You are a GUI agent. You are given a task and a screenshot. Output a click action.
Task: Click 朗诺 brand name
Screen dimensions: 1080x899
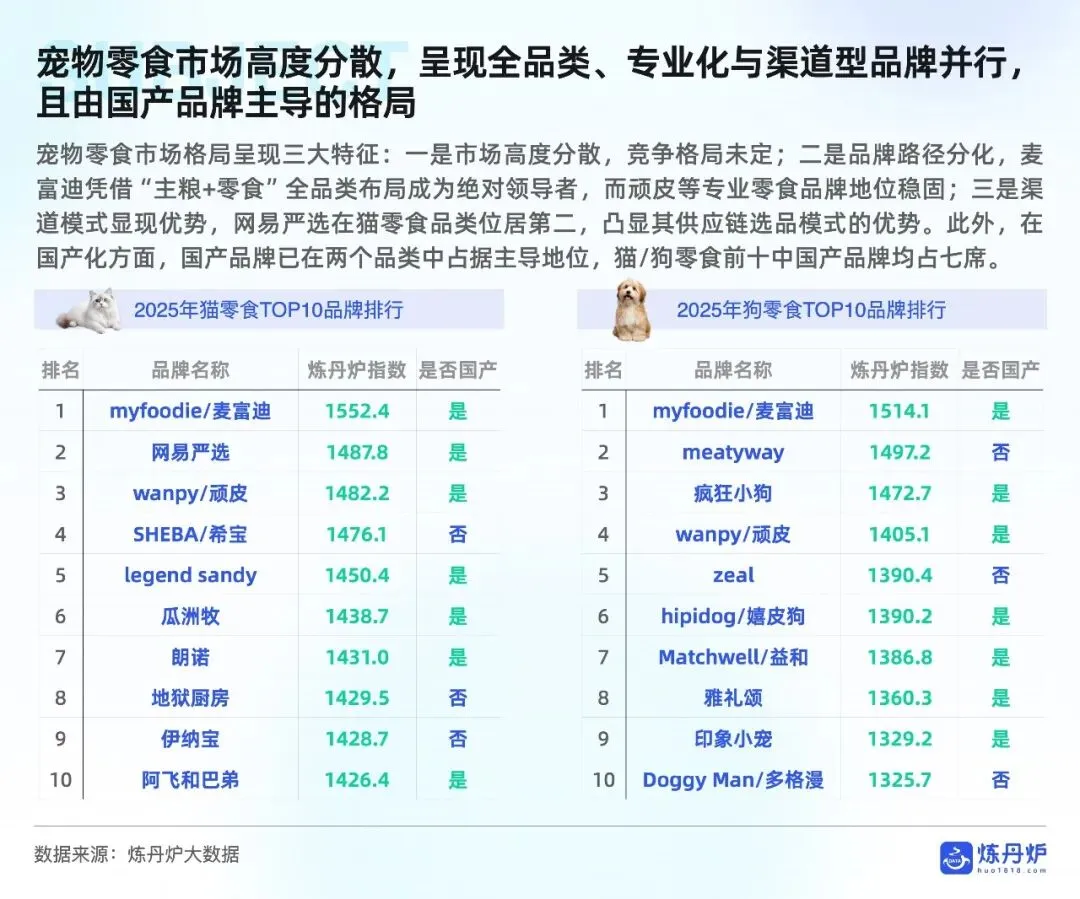(190, 657)
